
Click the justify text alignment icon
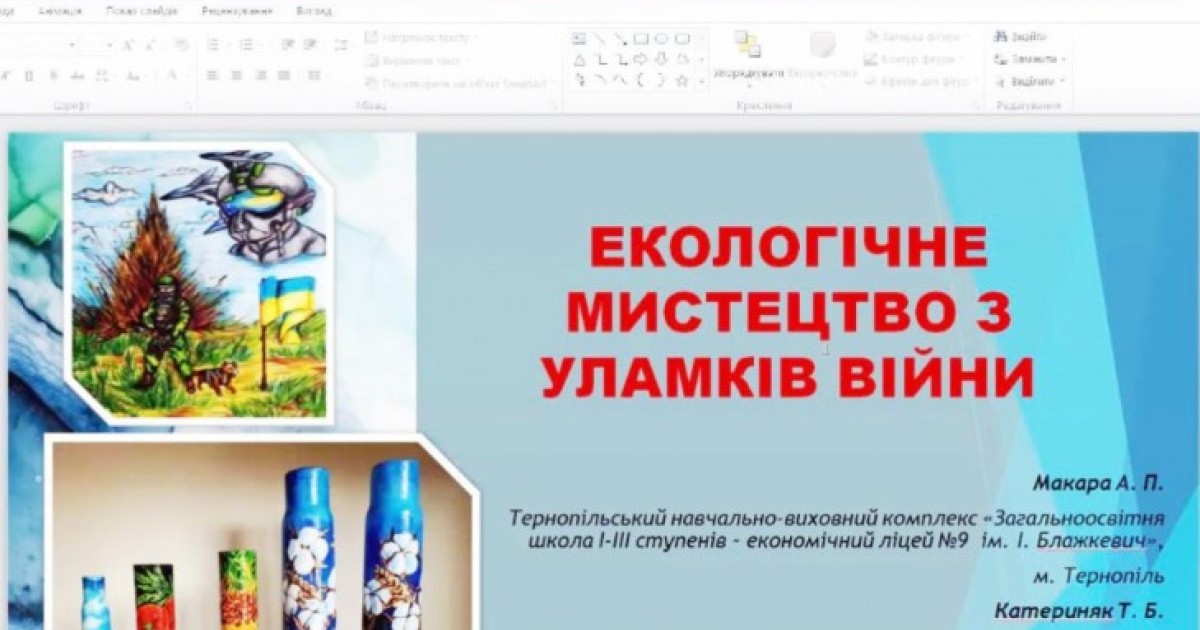pyautogui.click(x=285, y=75)
